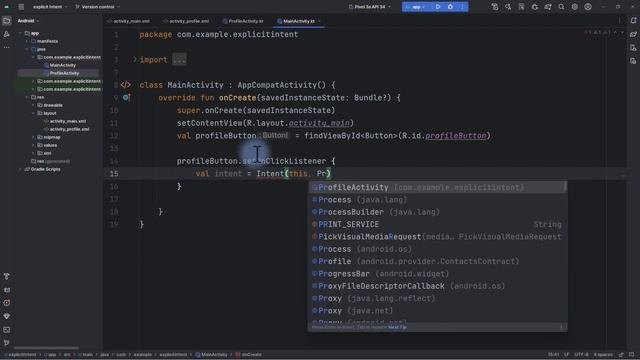Image resolution: width=640 pixels, height=360 pixels.
Task: Open the user account icon
Action: coord(588,7)
